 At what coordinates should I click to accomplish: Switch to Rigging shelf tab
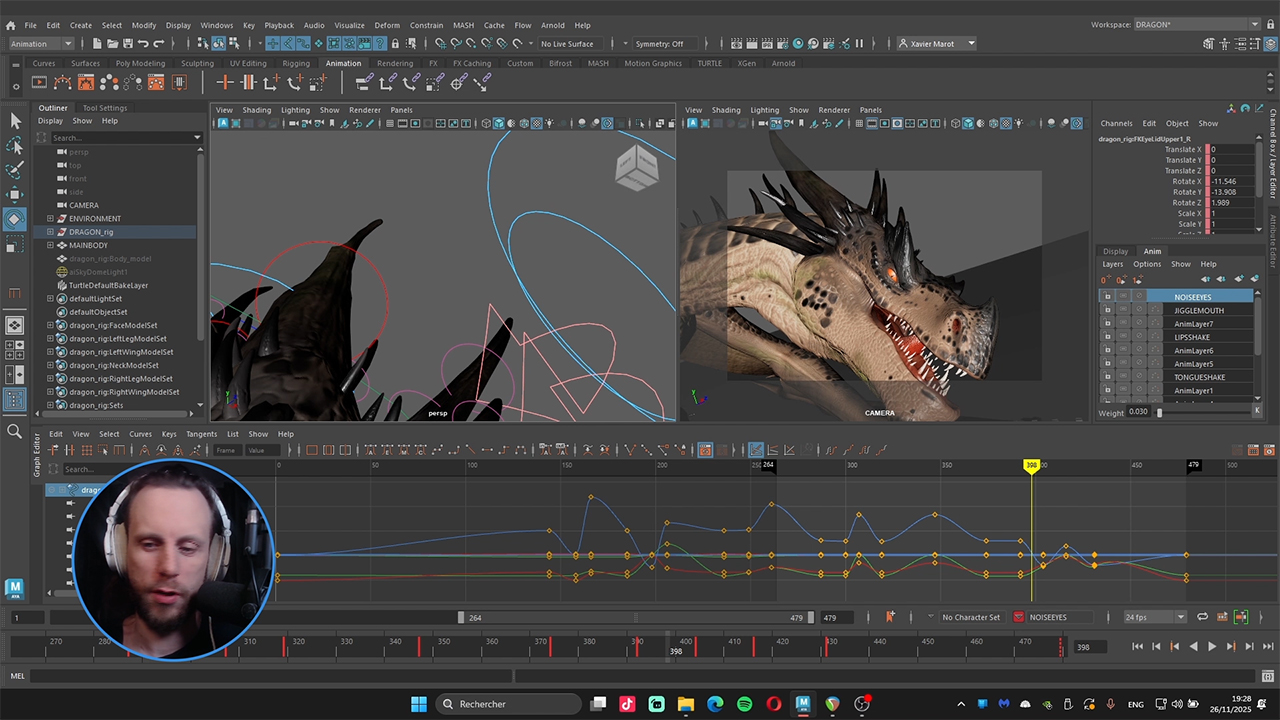[x=296, y=63]
